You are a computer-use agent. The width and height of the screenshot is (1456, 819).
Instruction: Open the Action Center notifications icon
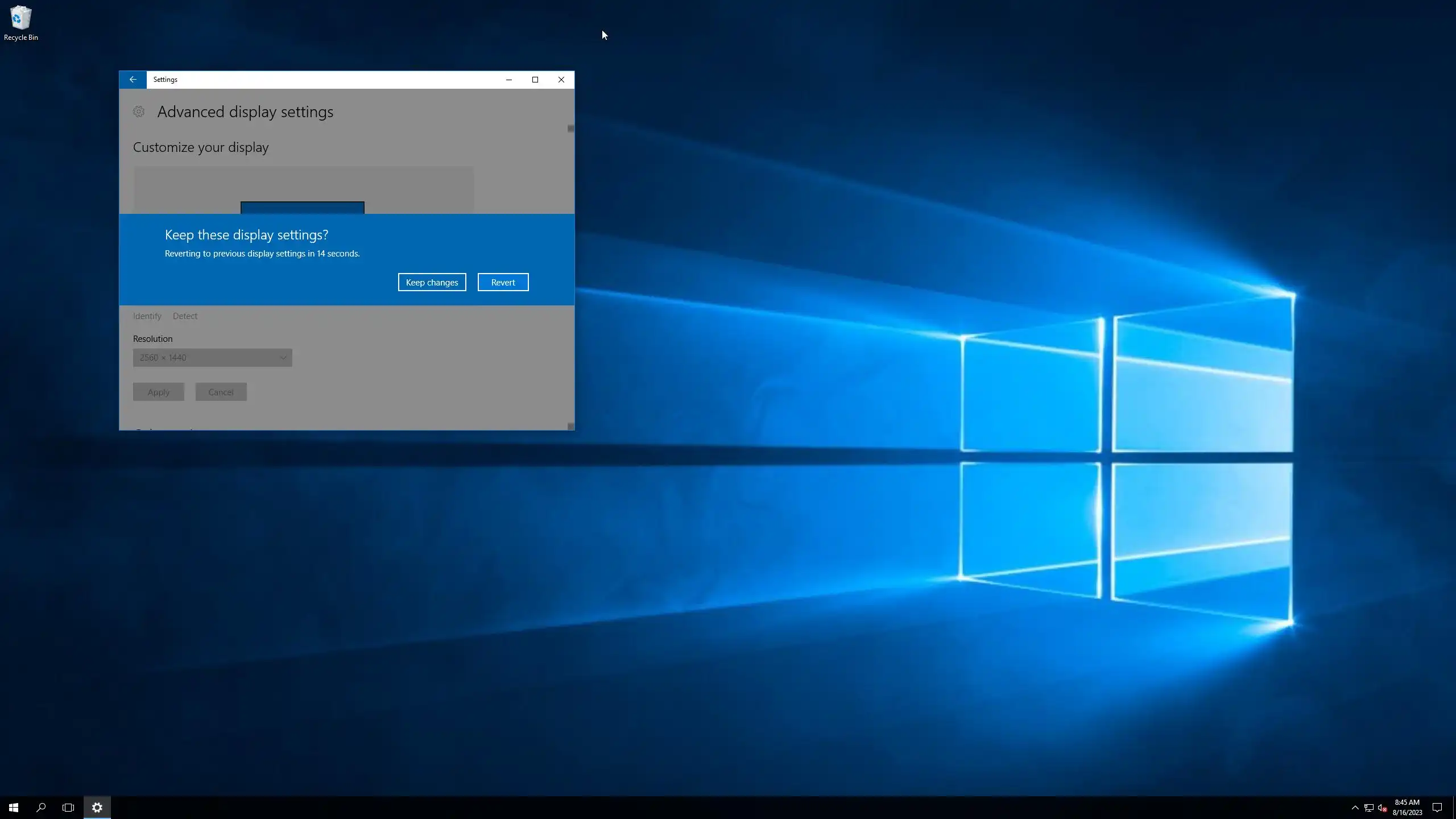(x=1437, y=807)
